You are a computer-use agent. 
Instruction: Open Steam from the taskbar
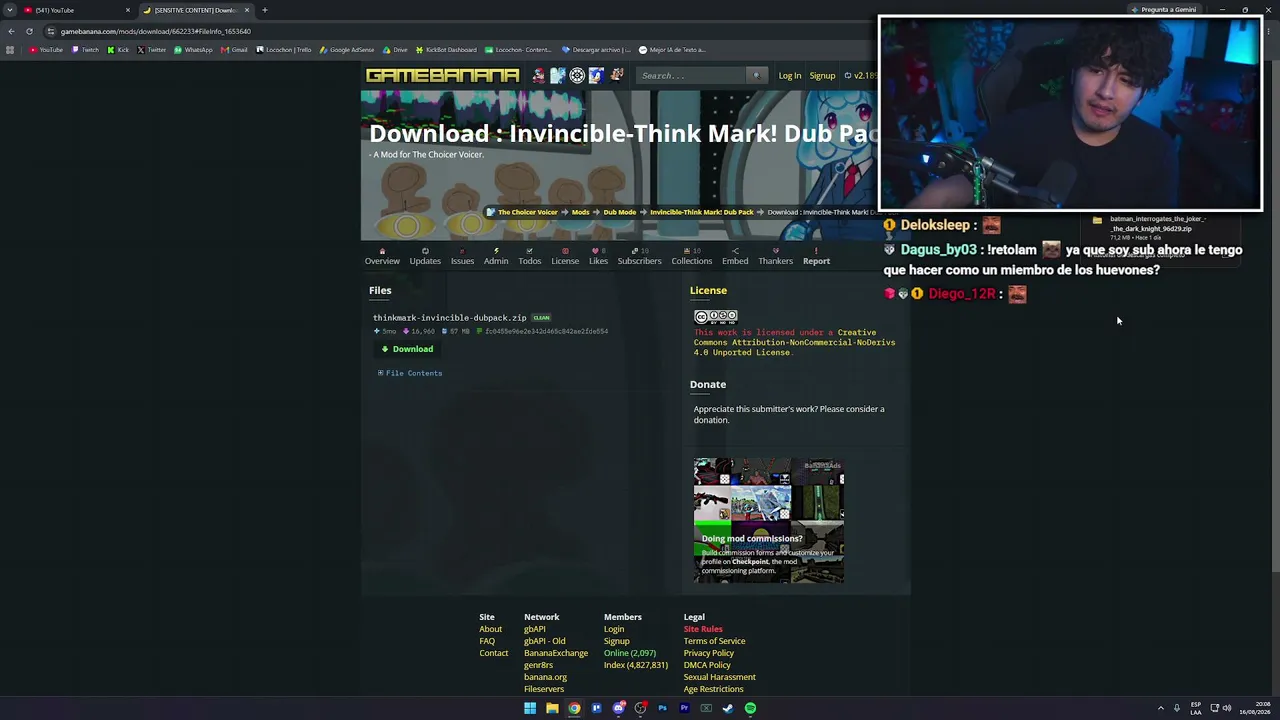(x=728, y=708)
